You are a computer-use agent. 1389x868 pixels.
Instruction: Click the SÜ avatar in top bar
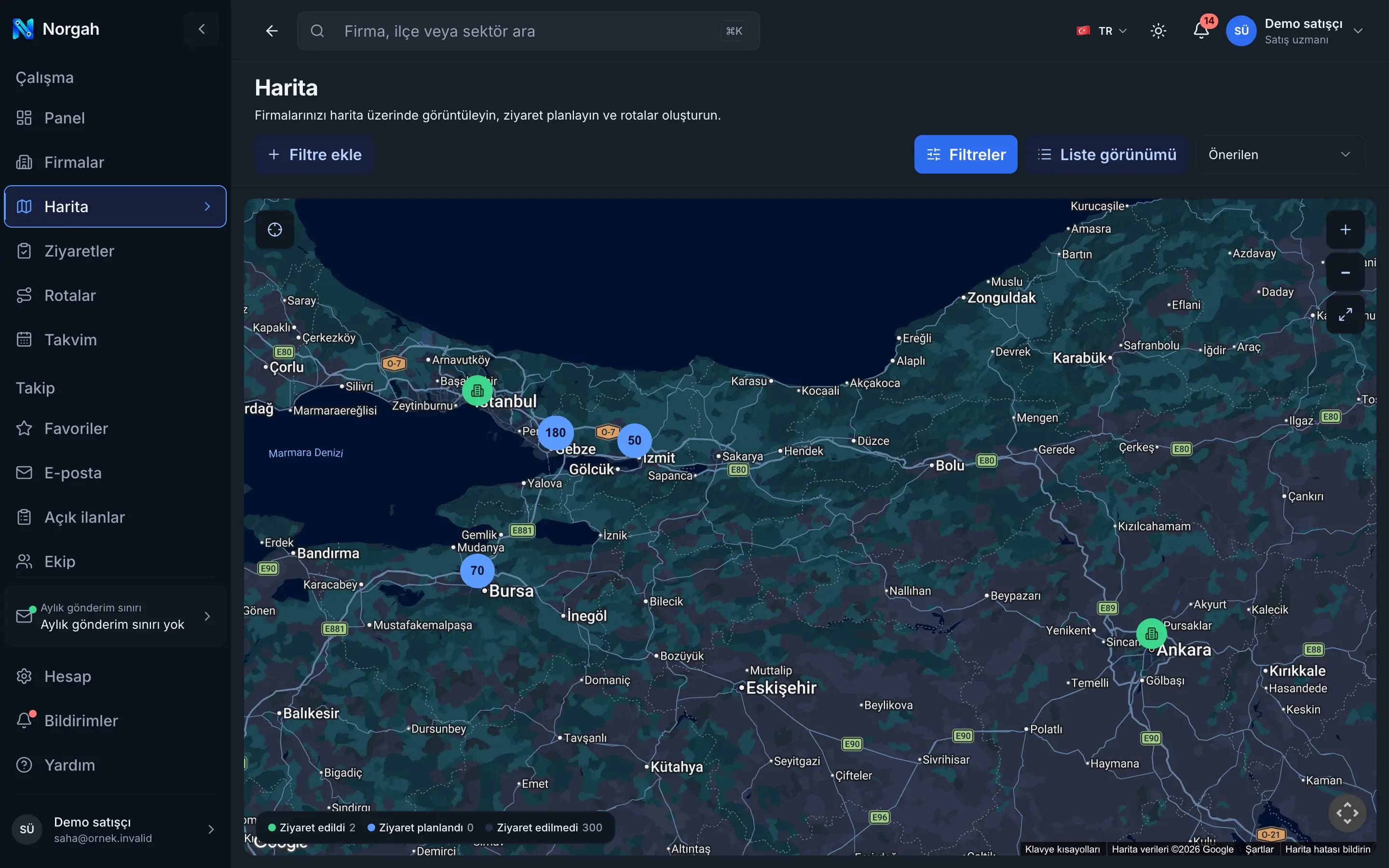click(x=1241, y=31)
